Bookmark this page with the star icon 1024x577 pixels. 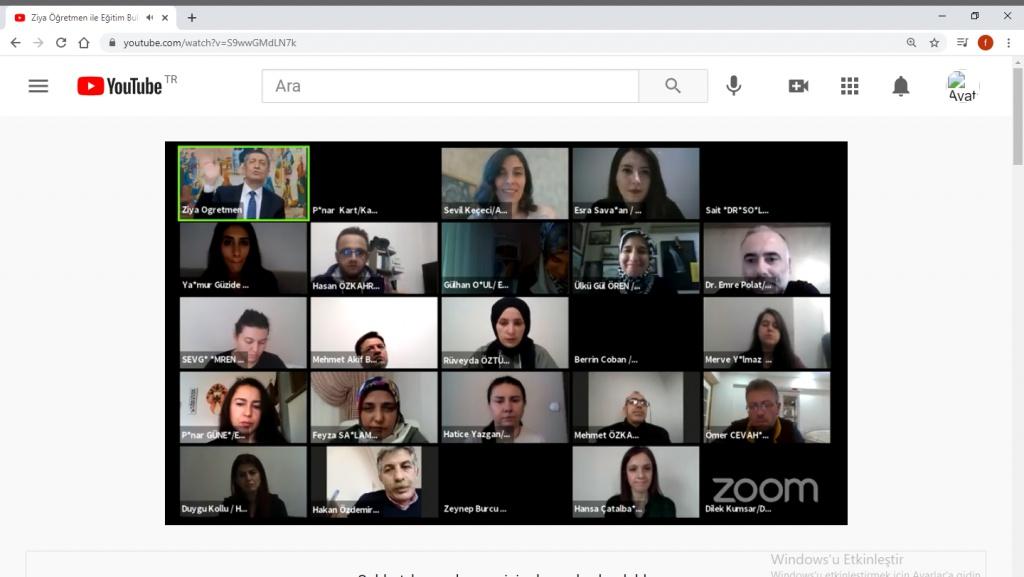935,43
